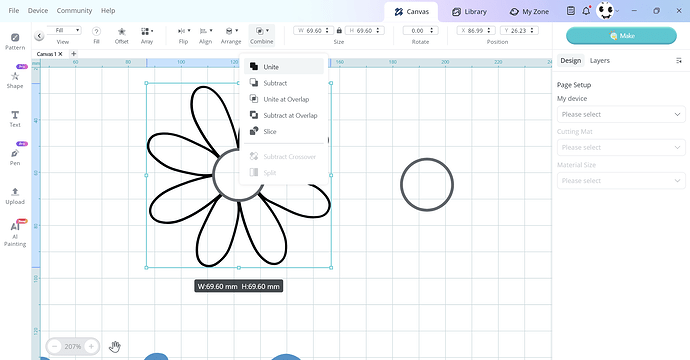Viewport: 690px width, 360px height.
Task: Open the notifications bell
Action: (x=586, y=11)
